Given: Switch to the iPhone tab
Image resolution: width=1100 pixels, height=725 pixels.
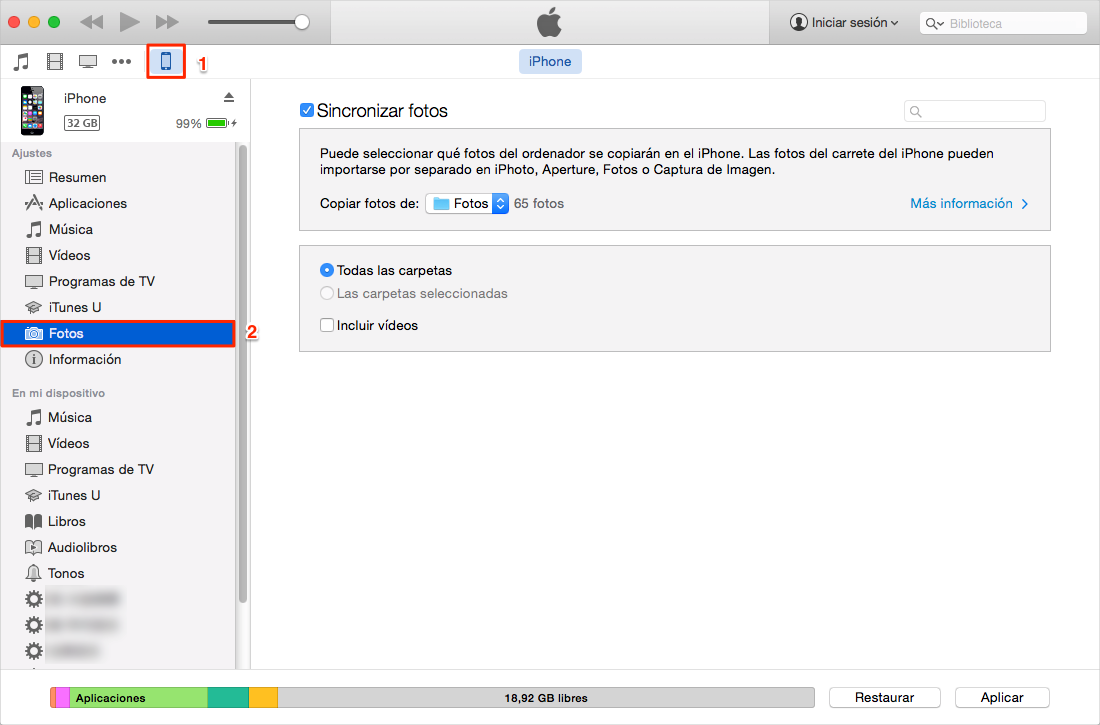Looking at the screenshot, I should click(x=550, y=61).
